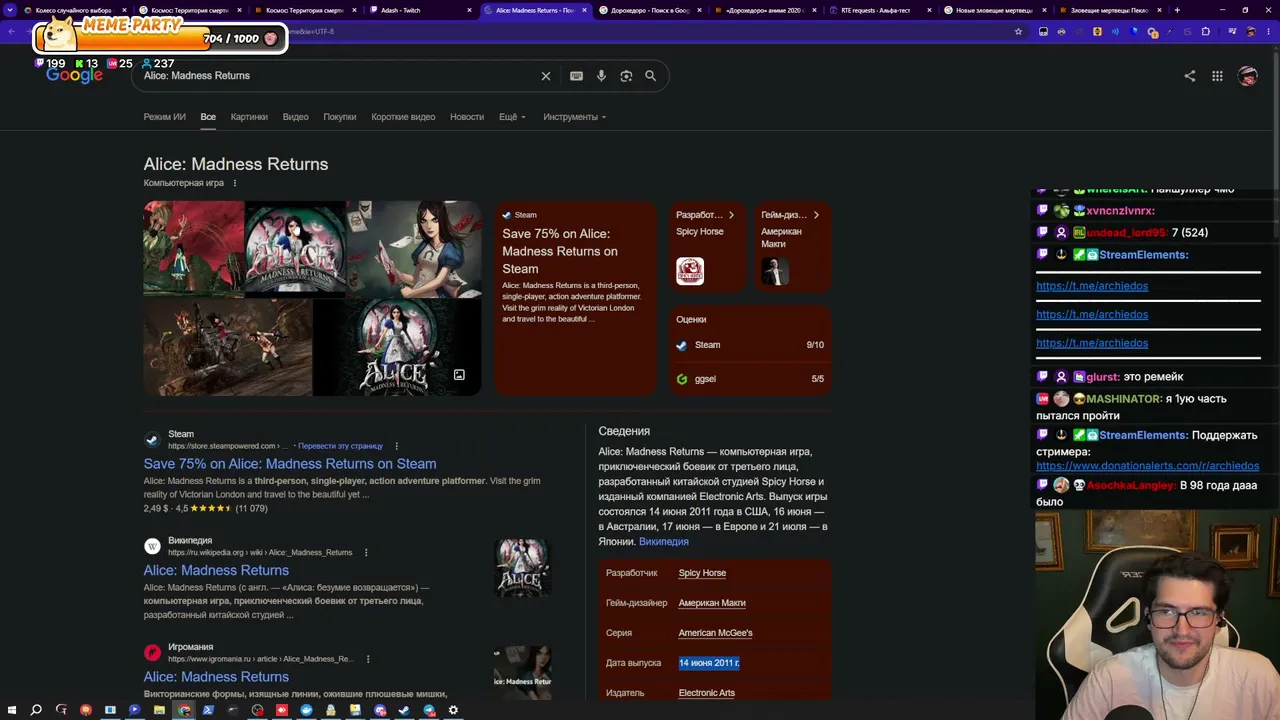Open the 'Spicy Horse' developer link in the table
This screenshot has height=720, width=1280.
point(702,573)
